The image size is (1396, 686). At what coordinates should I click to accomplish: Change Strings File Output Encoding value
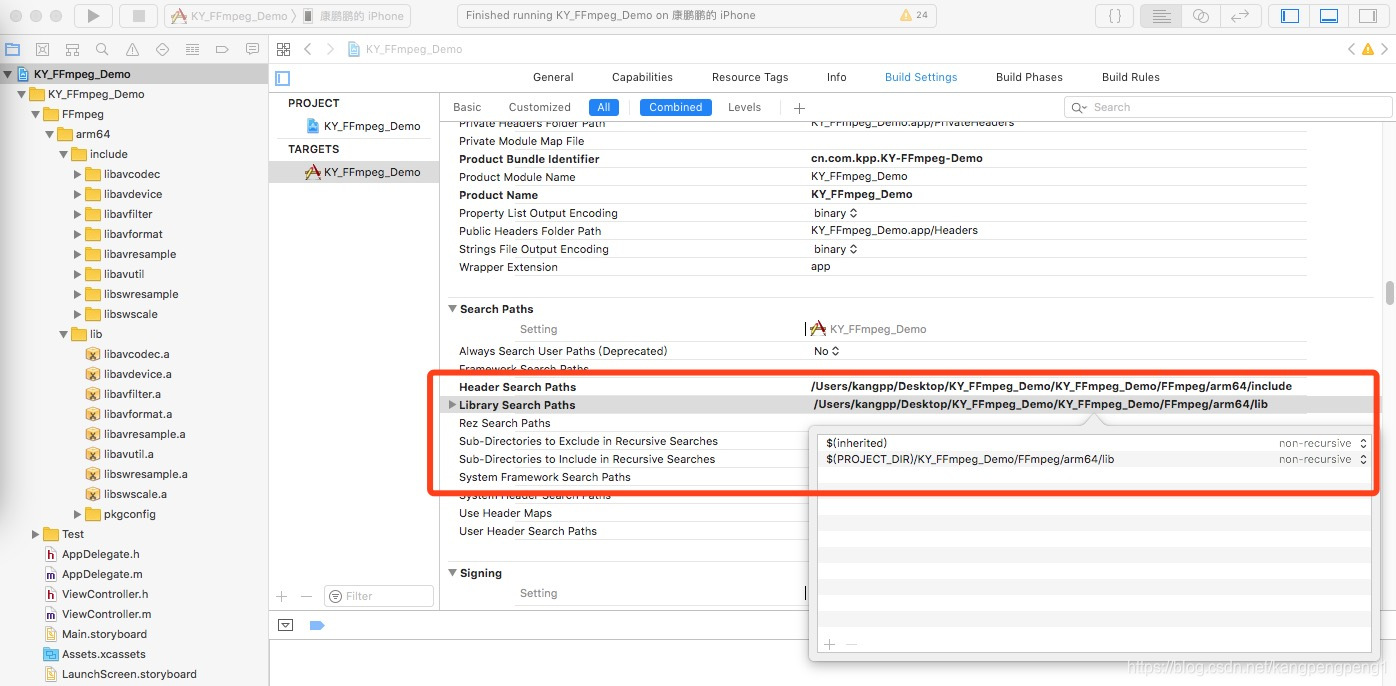tap(835, 249)
